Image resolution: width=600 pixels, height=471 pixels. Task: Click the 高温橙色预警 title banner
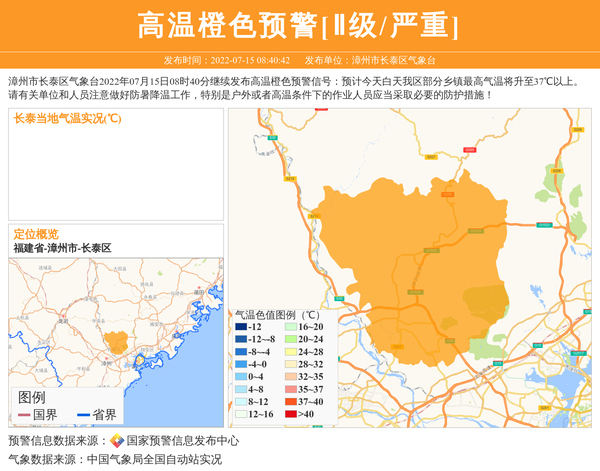(x=299, y=25)
